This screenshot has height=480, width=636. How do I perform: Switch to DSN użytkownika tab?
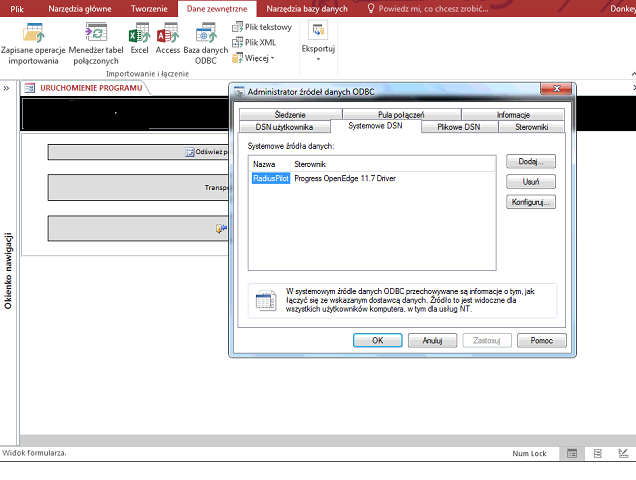[284, 127]
